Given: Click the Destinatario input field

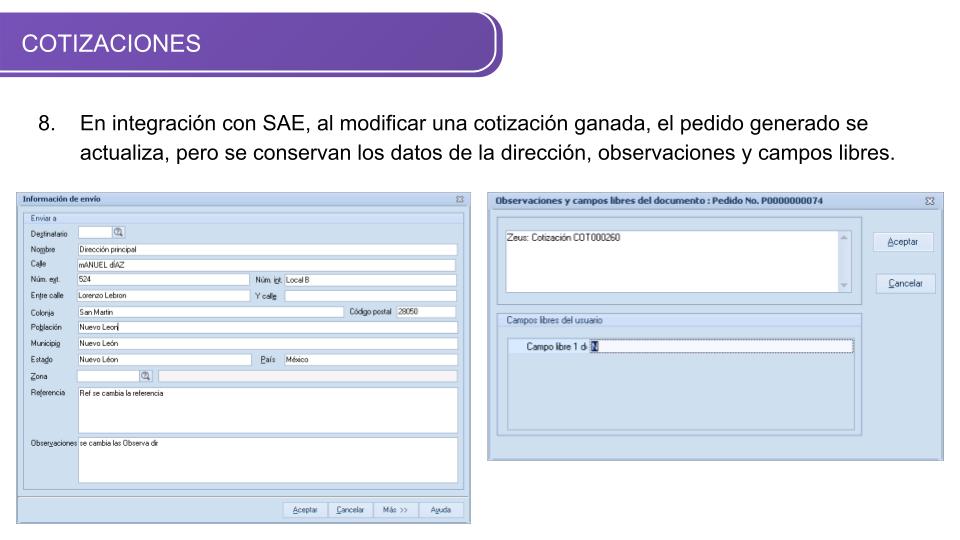Looking at the screenshot, I should (95, 232).
